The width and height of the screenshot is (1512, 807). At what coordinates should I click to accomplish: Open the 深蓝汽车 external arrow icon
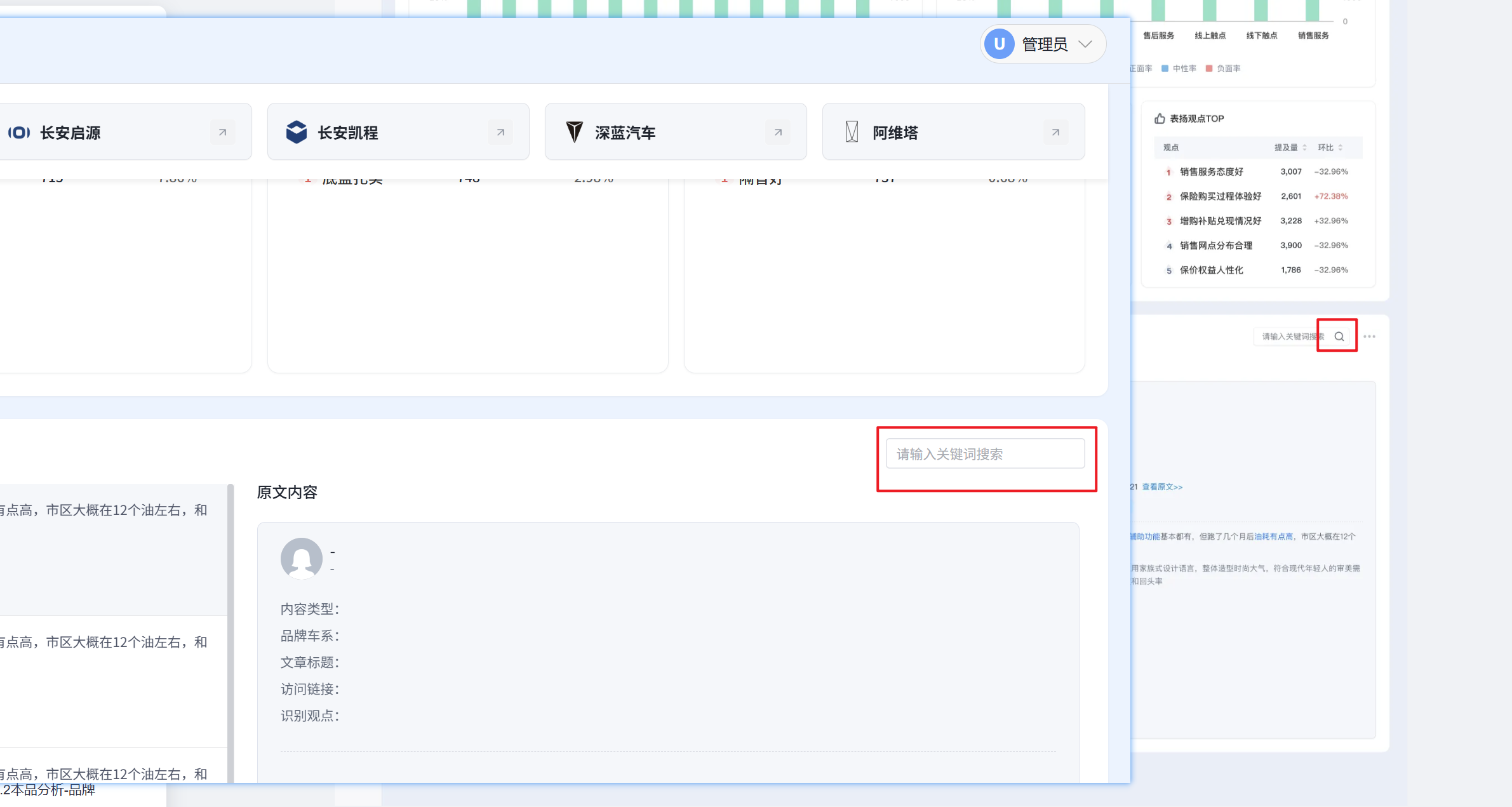point(778,133)
